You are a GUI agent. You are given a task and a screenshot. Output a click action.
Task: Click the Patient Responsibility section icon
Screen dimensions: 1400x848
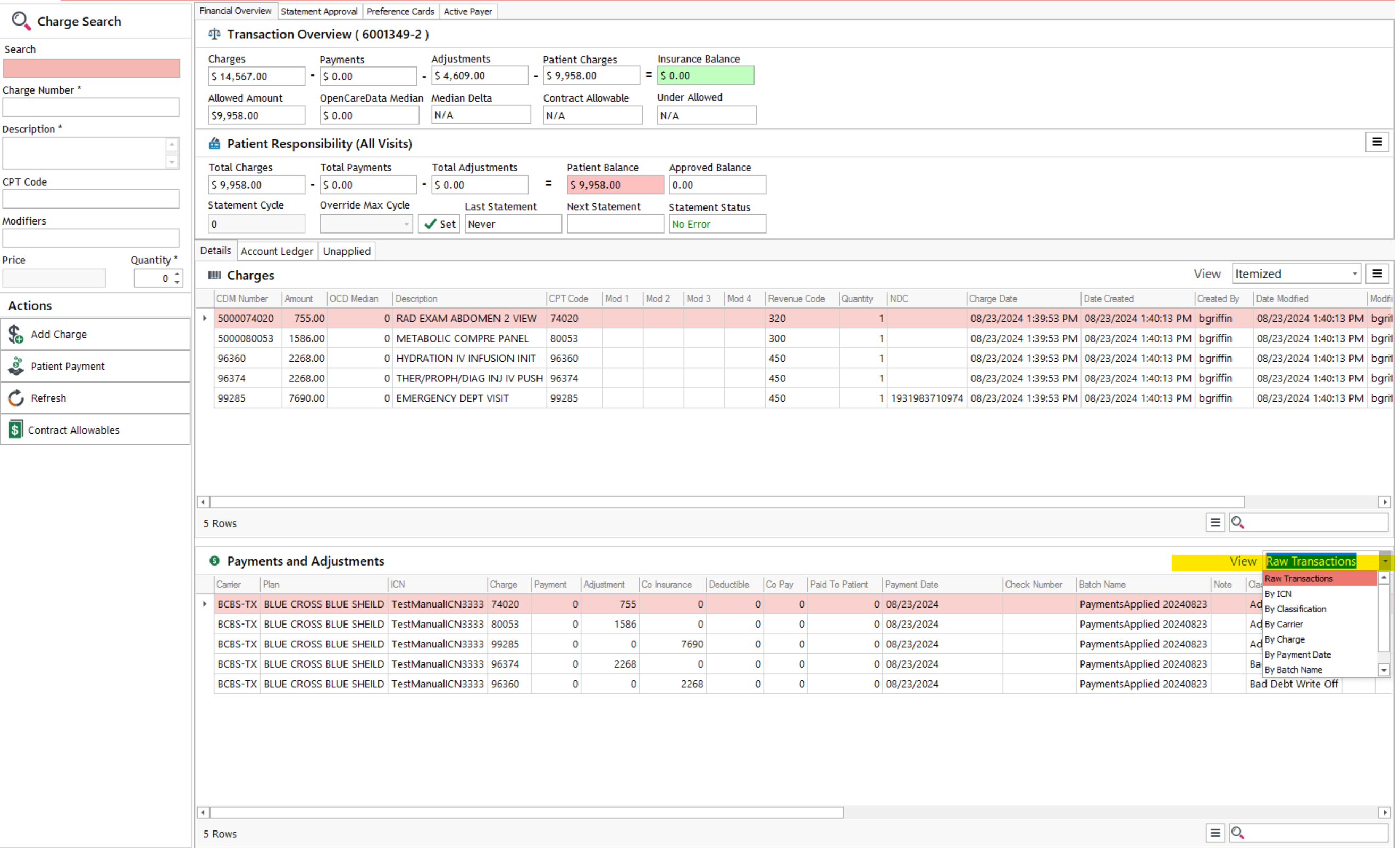(x=215, y=144)
